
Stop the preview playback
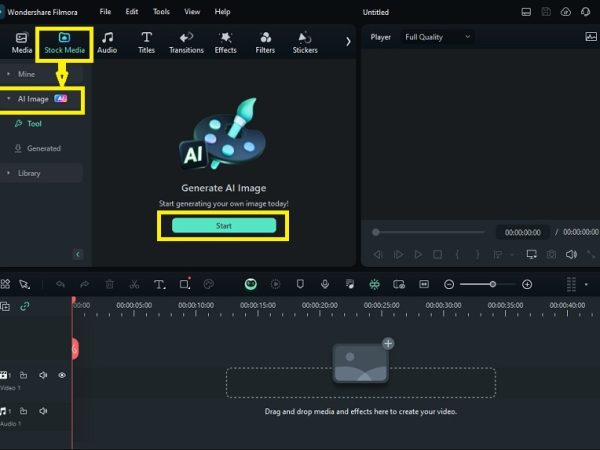click(x=437, y=254)
